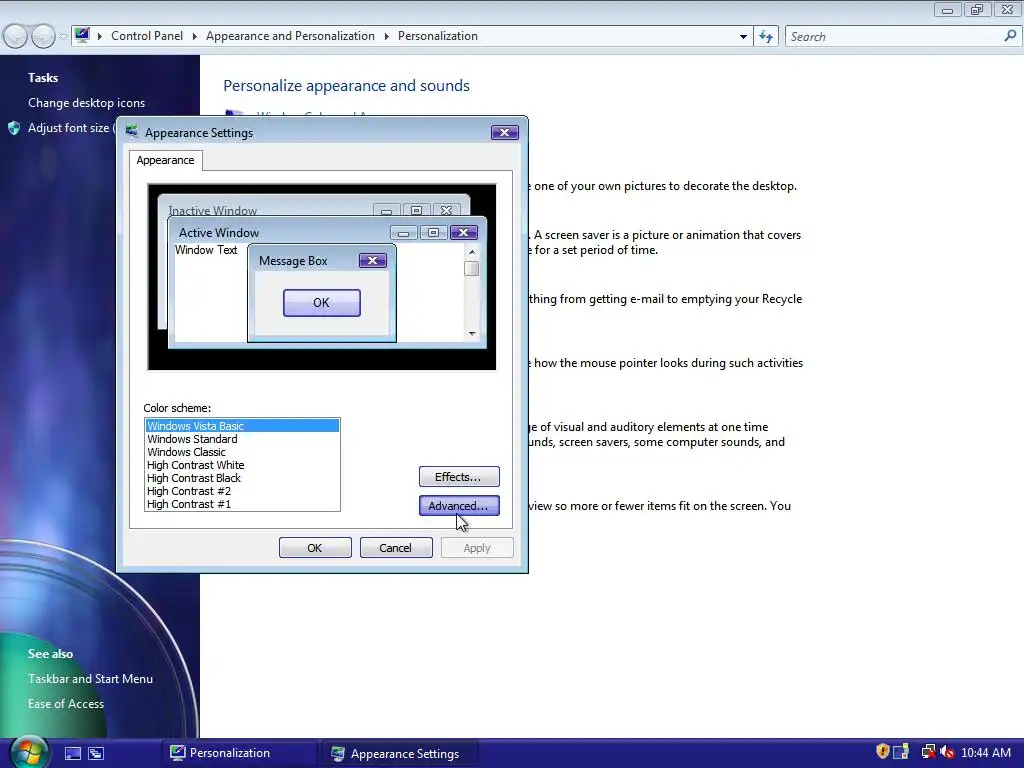Open Adjust font size task link
Screen dimensions: 1024x768
69,128
